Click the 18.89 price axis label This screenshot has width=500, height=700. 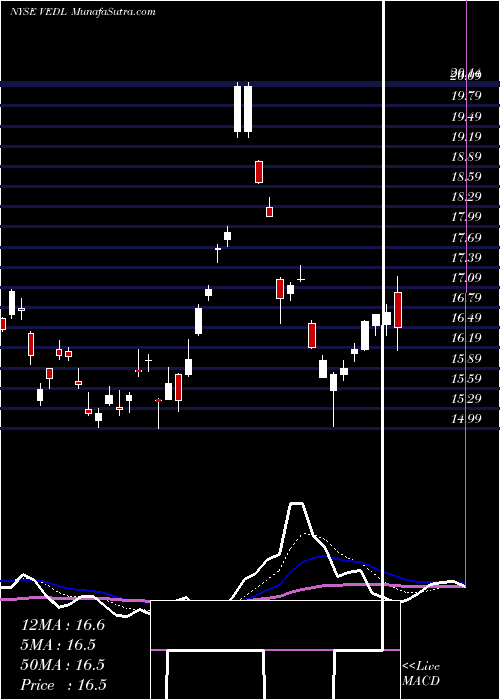coord(466,157)
